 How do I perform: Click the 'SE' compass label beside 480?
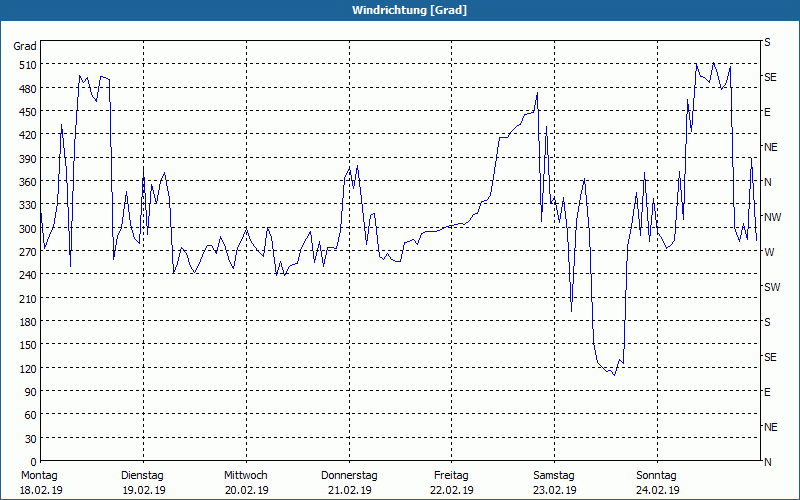(770, 78)
